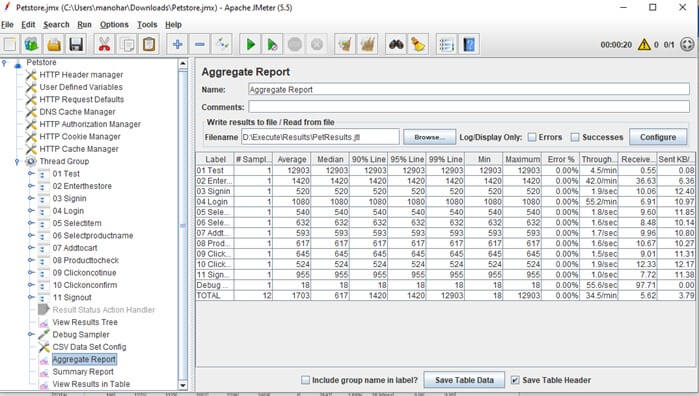Select Summary Report in tree
Screen dimensions: 699x396
(83, 371)
